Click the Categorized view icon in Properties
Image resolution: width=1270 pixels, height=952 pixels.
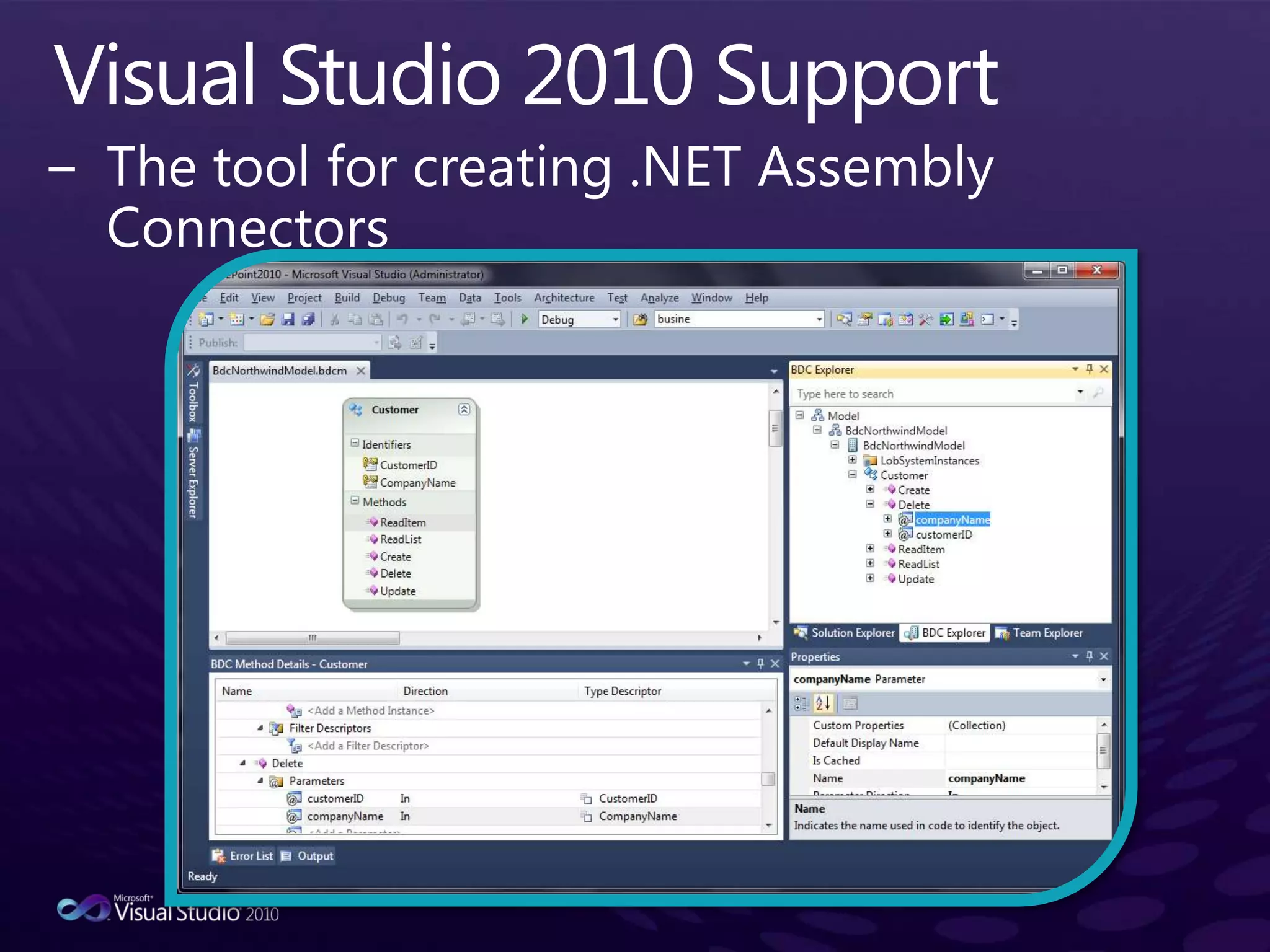(x=801, y=703)
